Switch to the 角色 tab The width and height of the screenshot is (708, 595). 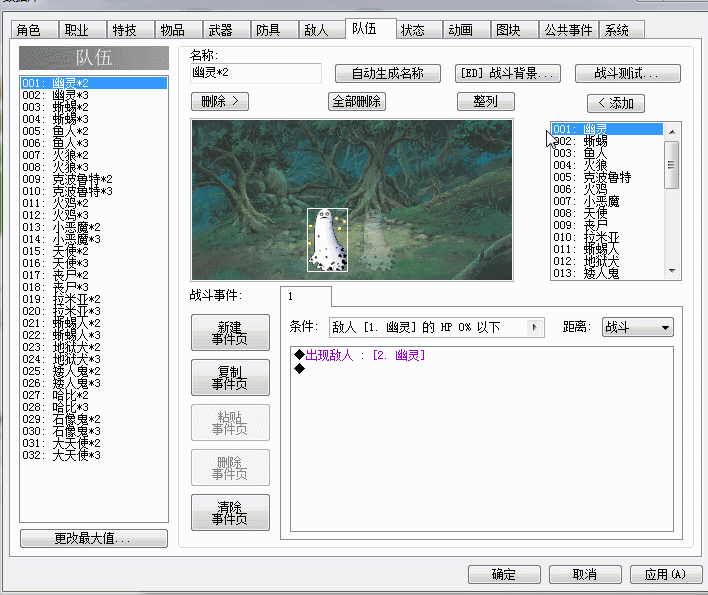35,30
